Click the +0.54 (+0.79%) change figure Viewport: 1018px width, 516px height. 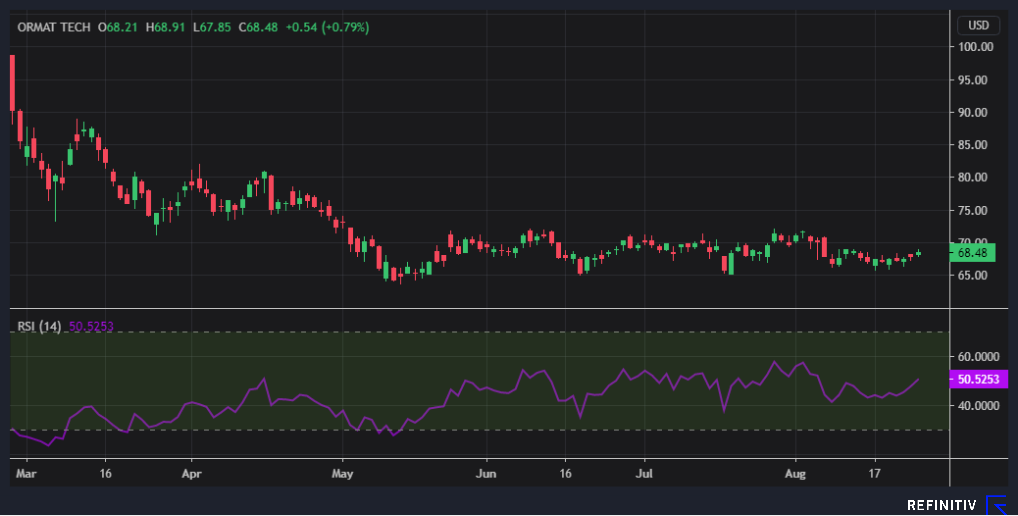point(327,27)
